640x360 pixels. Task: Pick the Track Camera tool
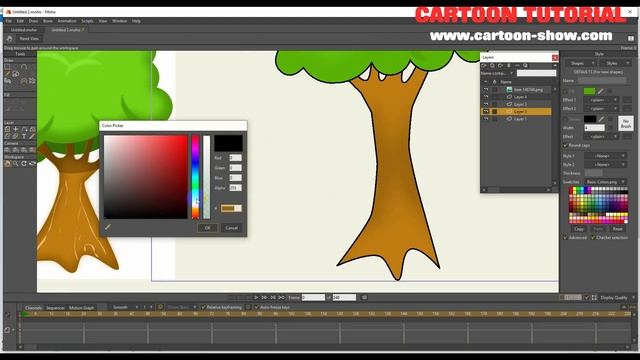point(7,150)
